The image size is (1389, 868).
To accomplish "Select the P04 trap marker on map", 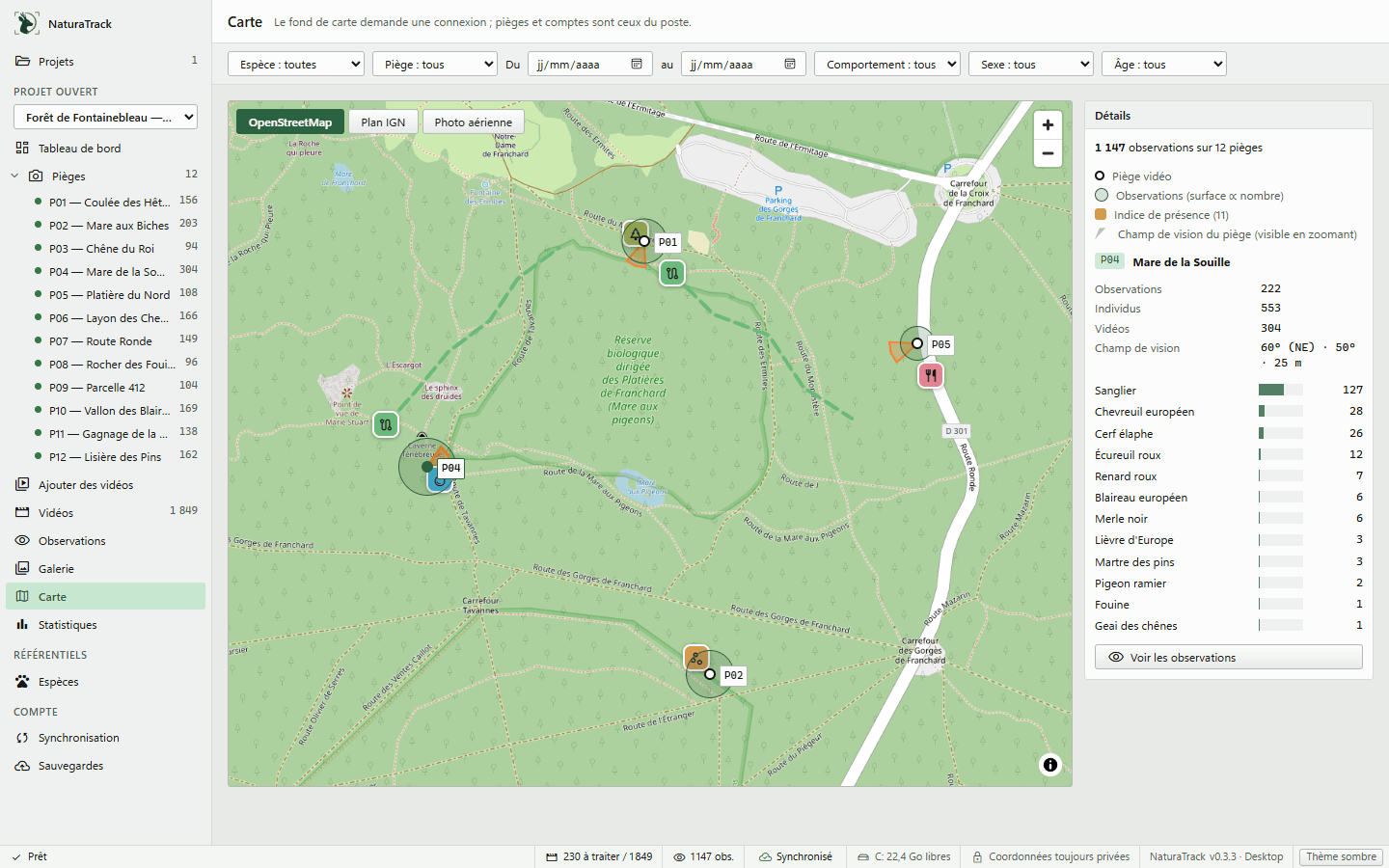I will click(x=427, y=467).
